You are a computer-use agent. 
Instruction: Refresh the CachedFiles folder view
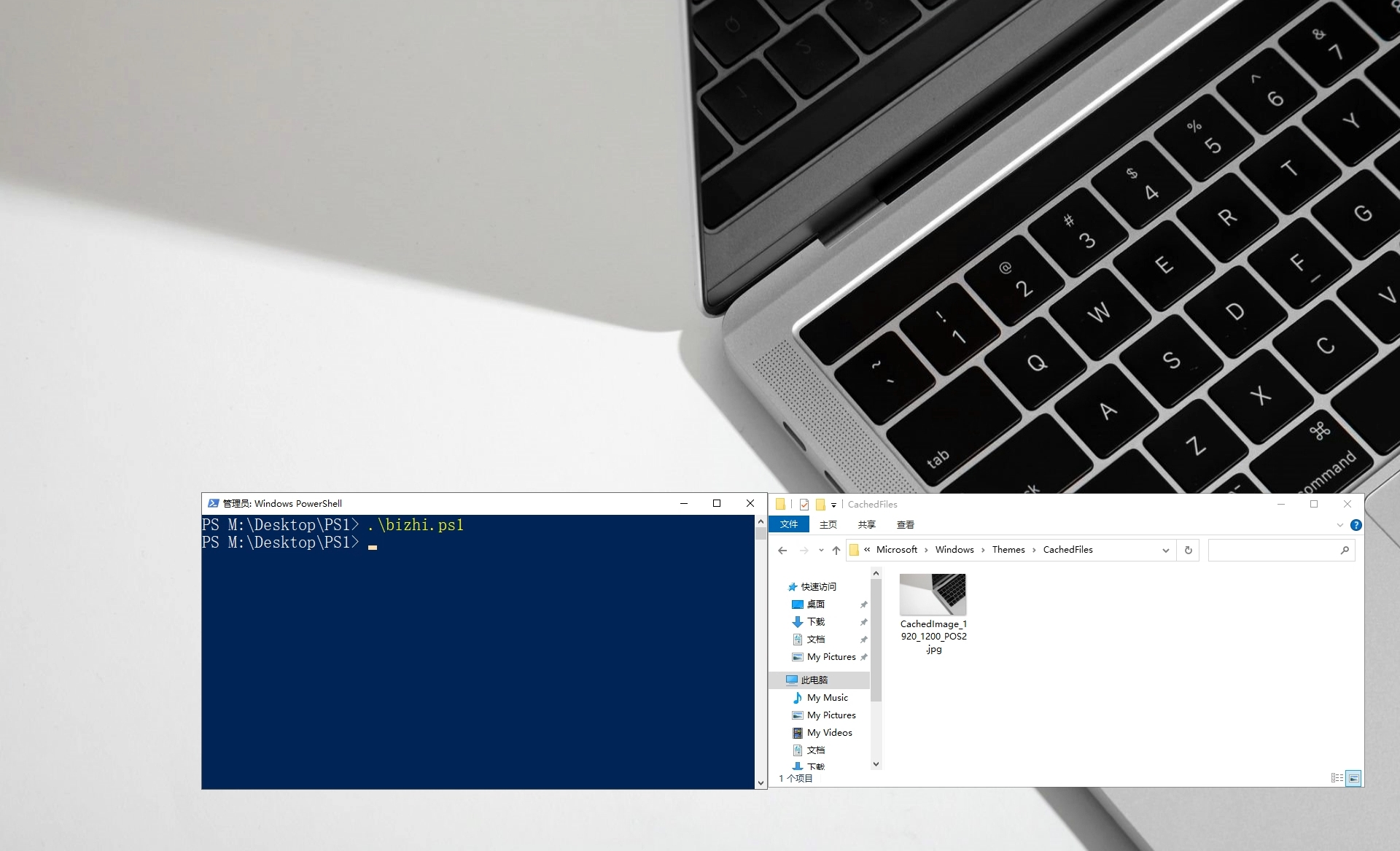pos(1189,551)
